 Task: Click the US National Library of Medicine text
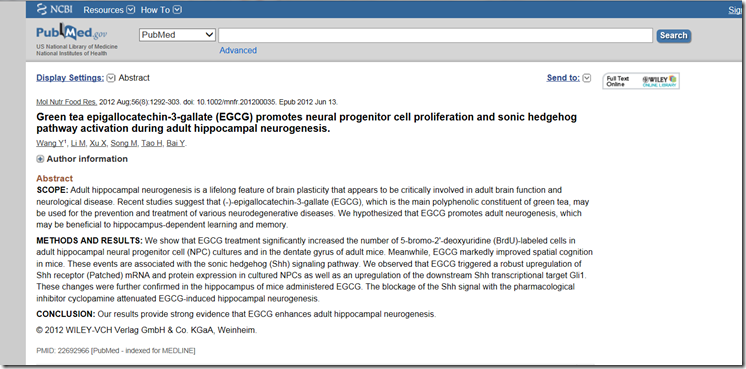[77, 47]
